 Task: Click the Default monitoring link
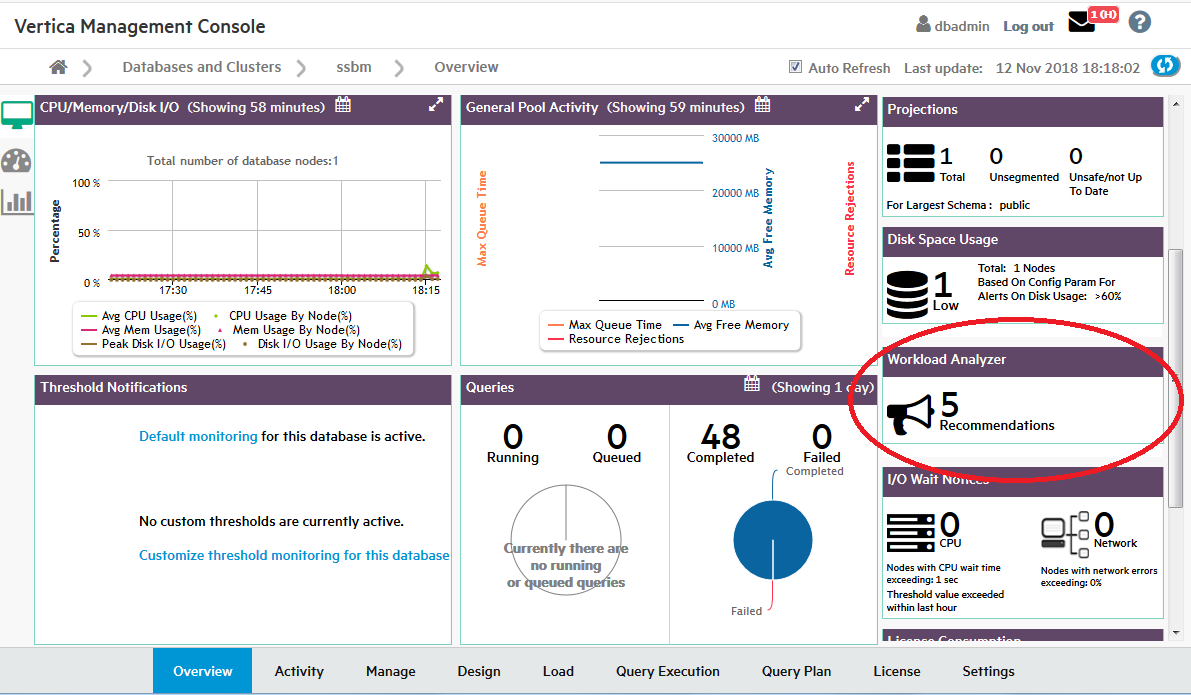(198, 437)
